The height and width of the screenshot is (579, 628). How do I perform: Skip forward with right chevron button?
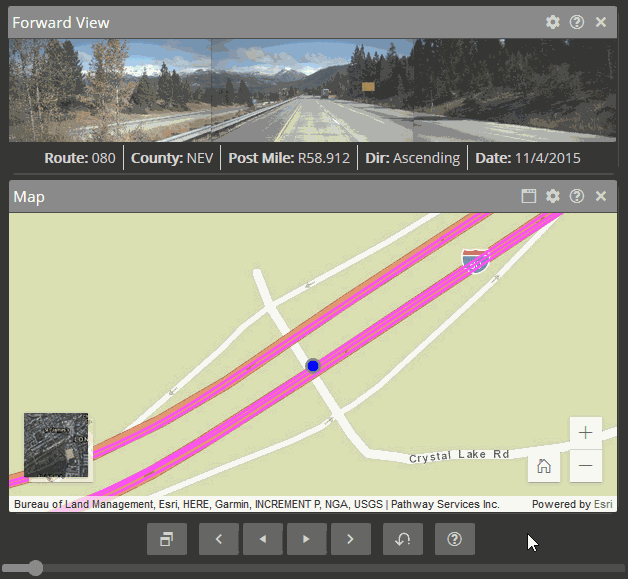tap(351, 539)
